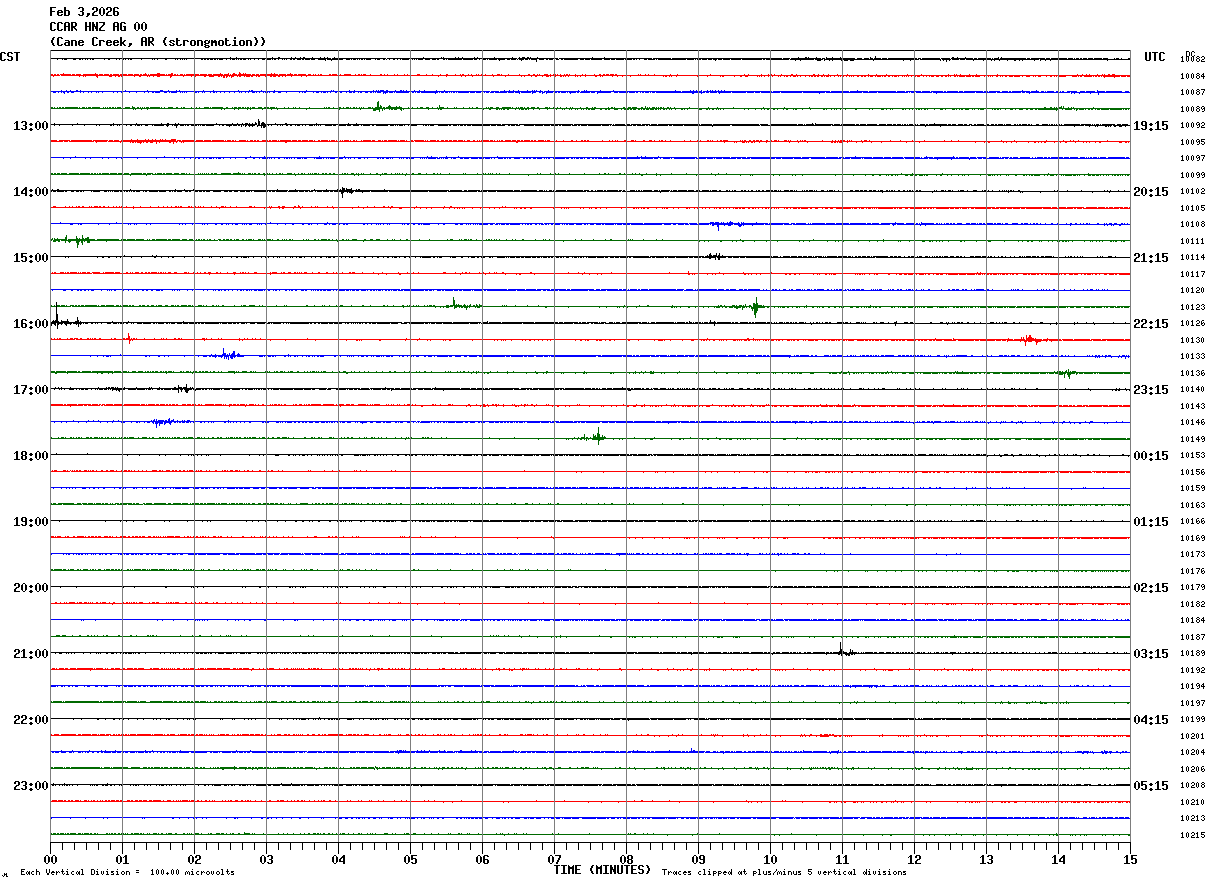Click the spike starting the 16:00 black trace

pos(57,318)
